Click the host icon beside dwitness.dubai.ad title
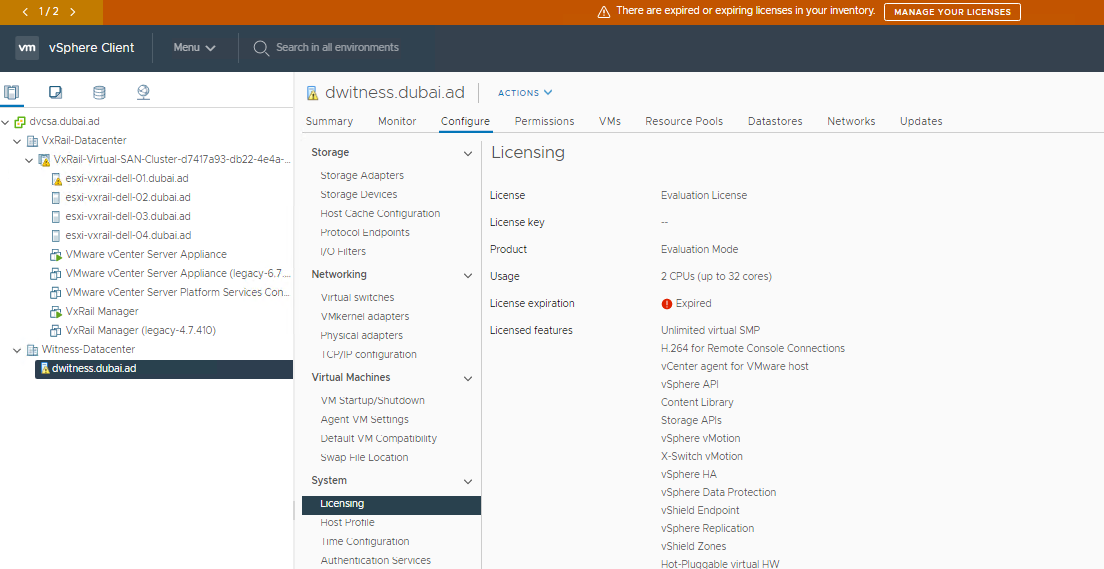This screenshot has width=1104, height=569. 312,93
